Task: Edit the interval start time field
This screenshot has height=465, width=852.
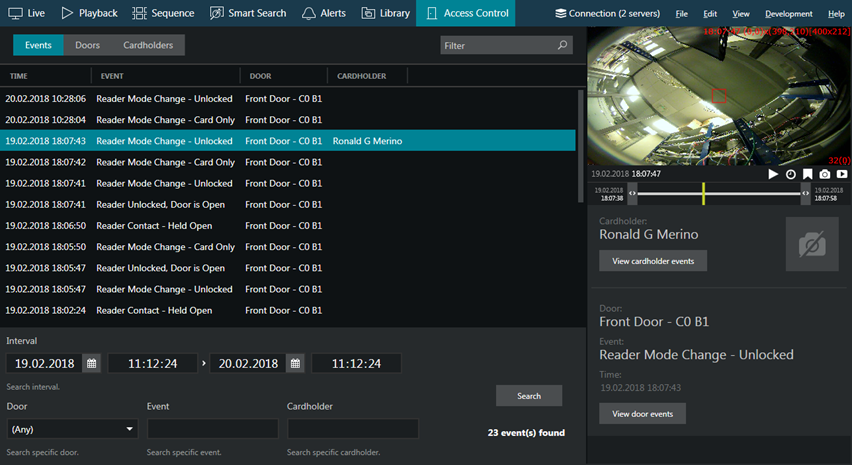Action: (x=153, y=363)
